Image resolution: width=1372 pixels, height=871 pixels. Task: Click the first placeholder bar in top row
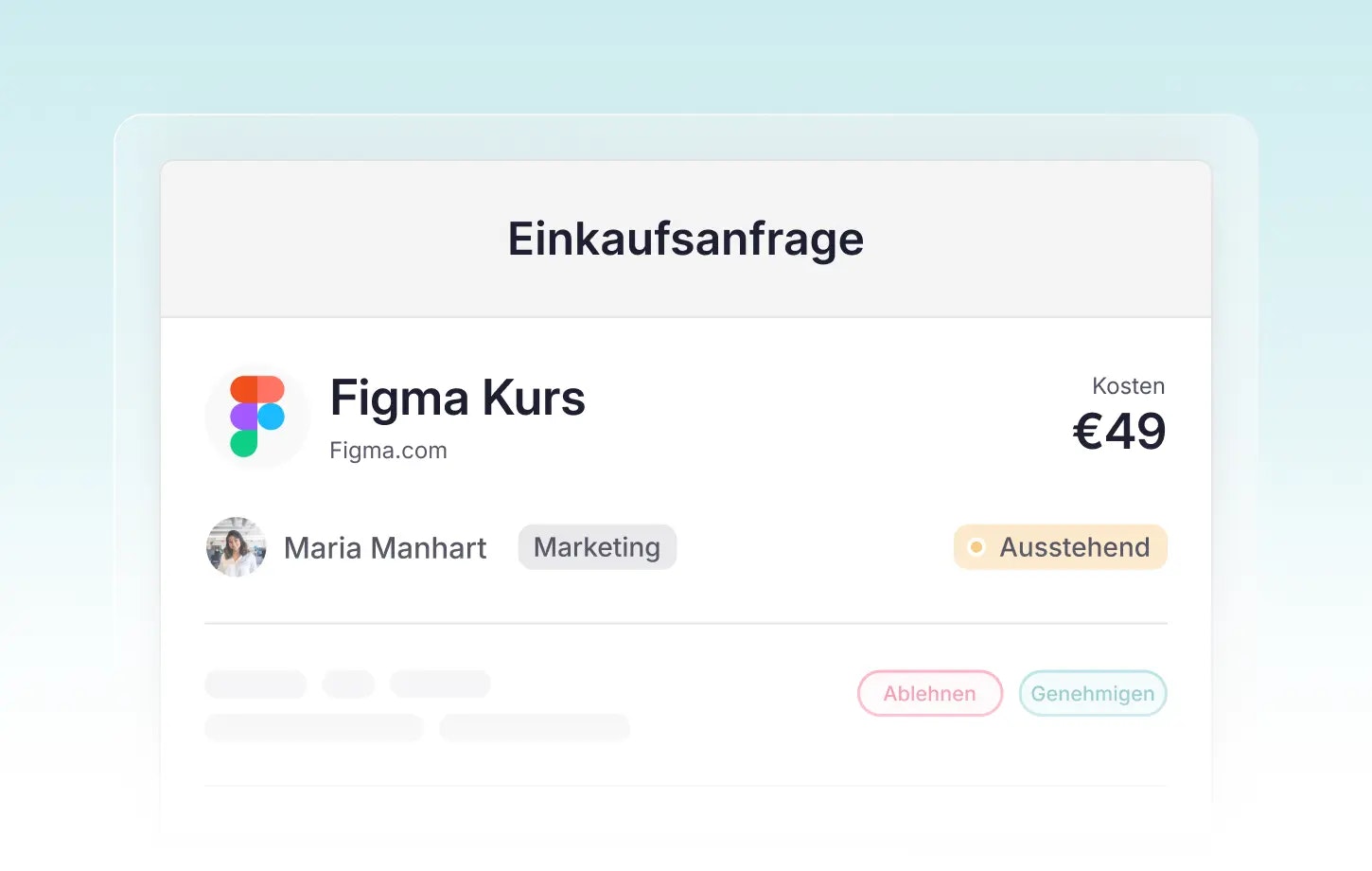(x=255, y=684)
